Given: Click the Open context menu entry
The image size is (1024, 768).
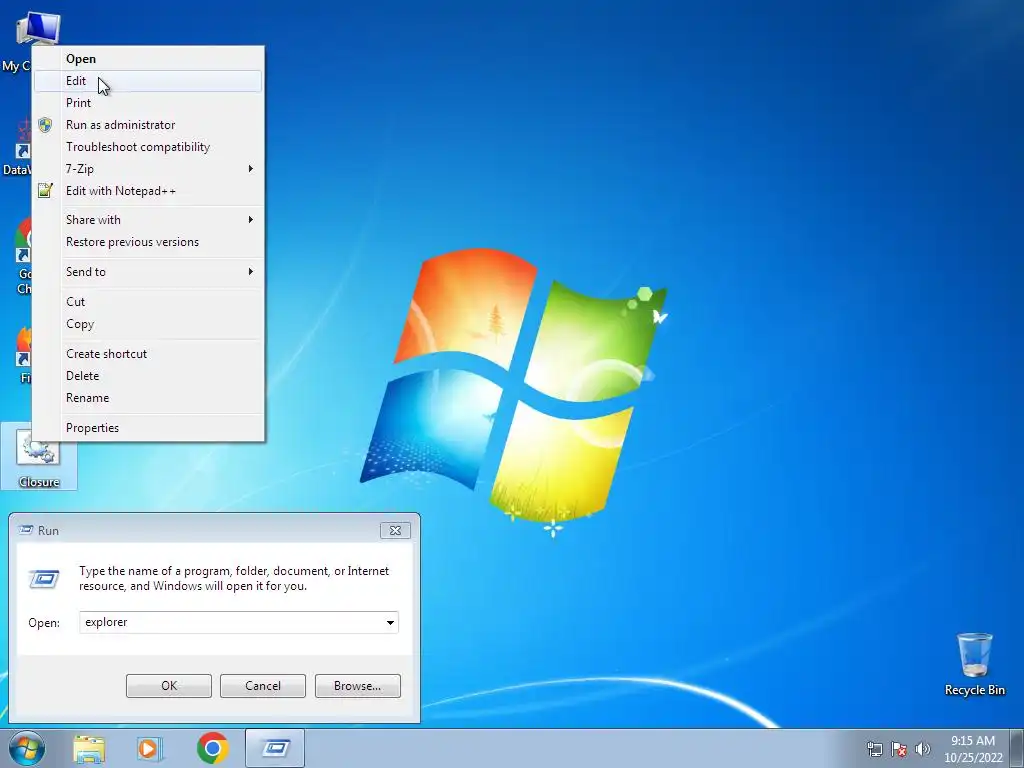Looking at the screenshot, I should tap(148, 59).
